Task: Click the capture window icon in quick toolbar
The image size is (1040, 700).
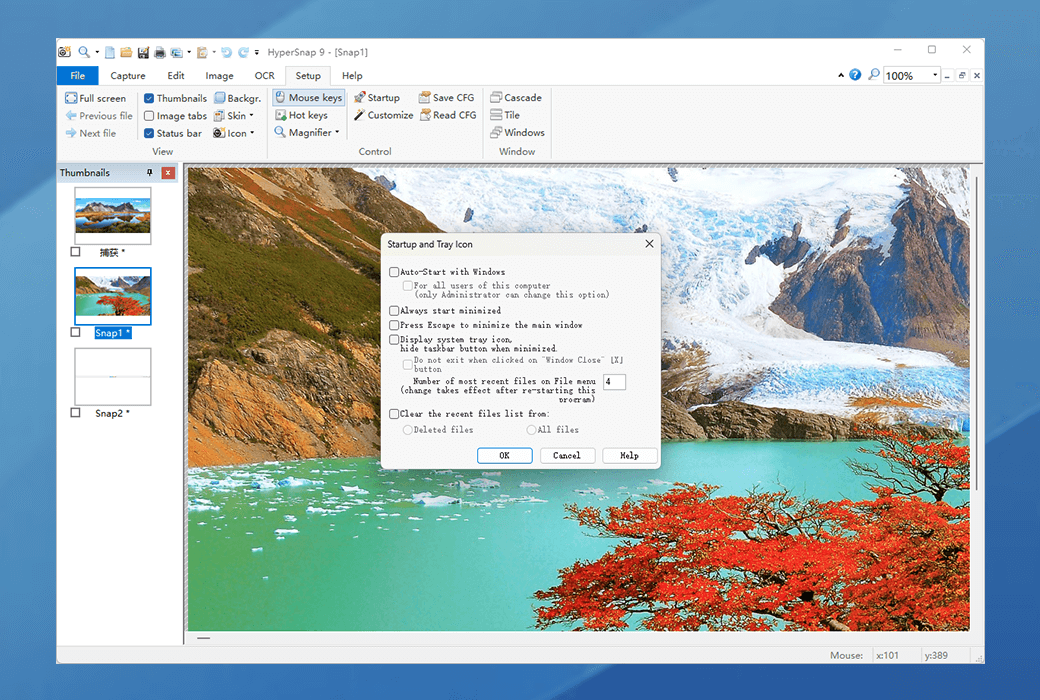Action: pos(176,52)
